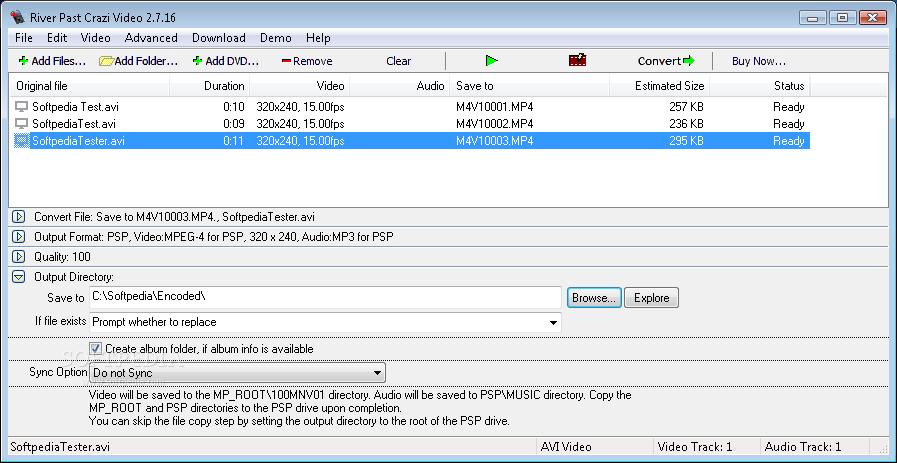This screenshot has width=897, height=463.
Task: Click the Save to path field
Action: pos(326,297)
